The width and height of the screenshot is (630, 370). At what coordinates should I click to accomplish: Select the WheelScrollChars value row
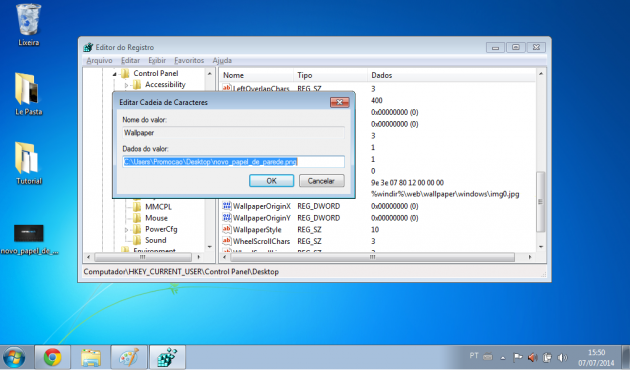pyautogui.click(x=378, y=241)
